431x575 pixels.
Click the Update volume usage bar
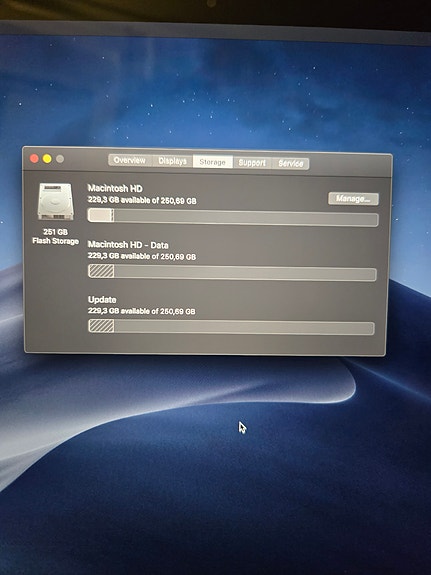(x=231, y=327)
